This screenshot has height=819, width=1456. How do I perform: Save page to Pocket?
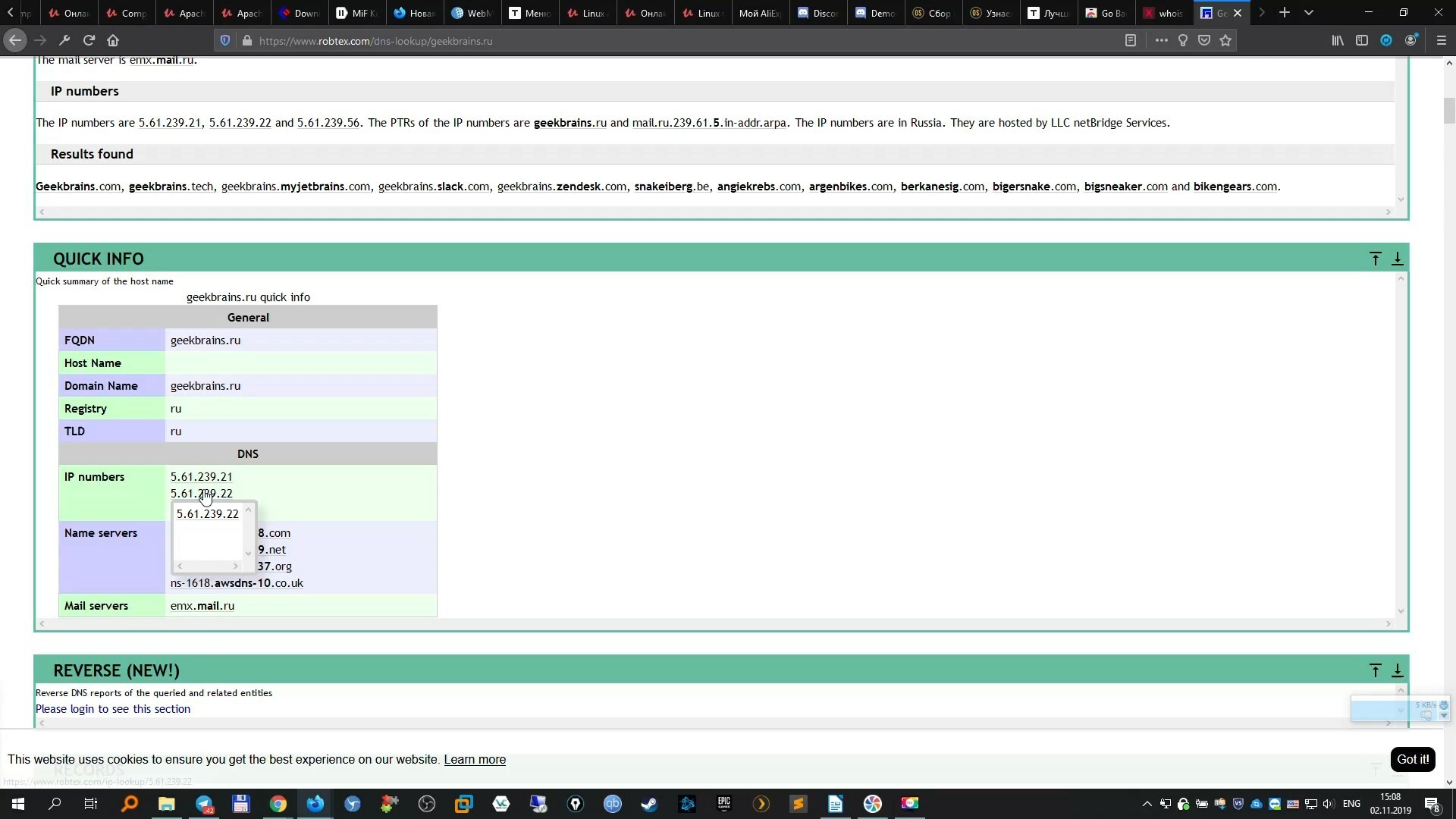pos(1204,40)
